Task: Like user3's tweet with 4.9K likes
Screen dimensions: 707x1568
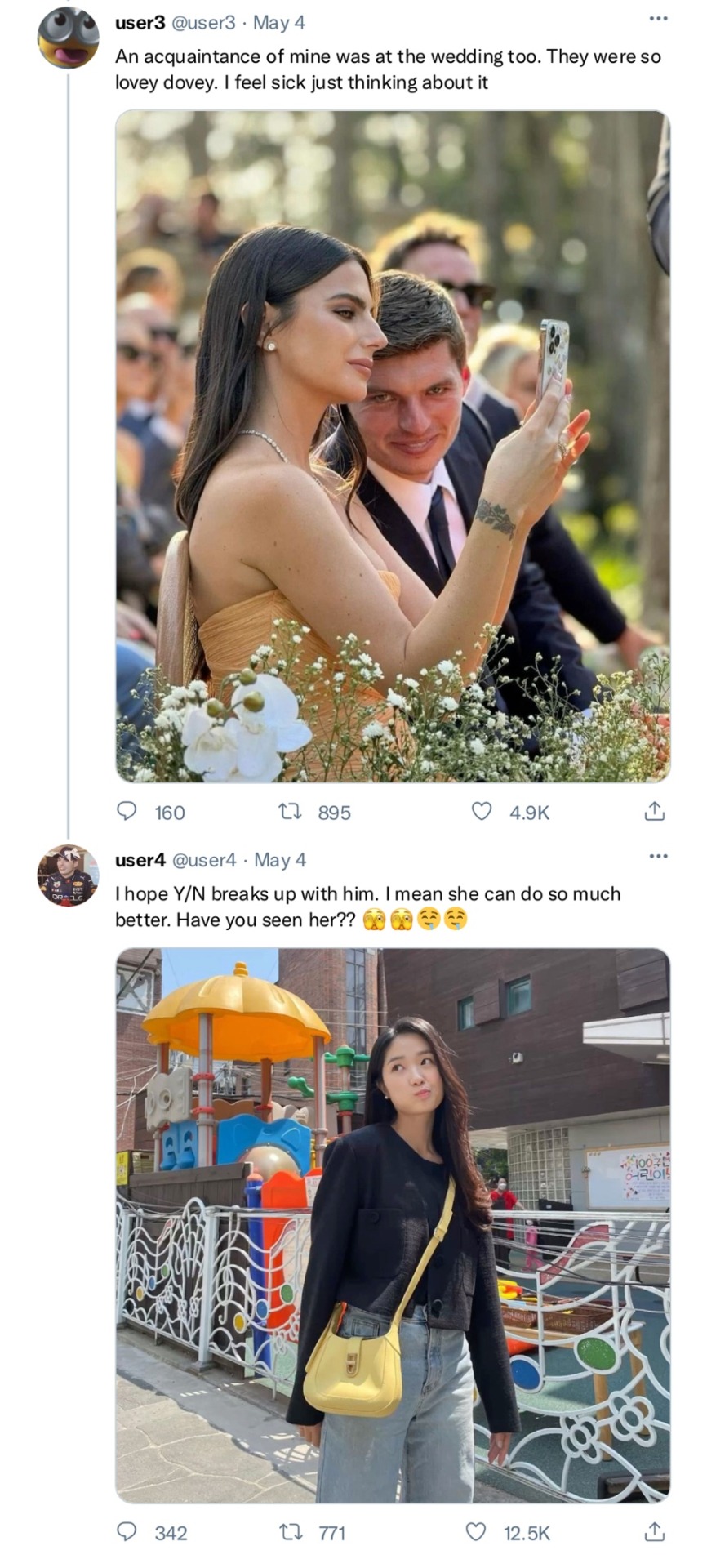Action: 482,811
